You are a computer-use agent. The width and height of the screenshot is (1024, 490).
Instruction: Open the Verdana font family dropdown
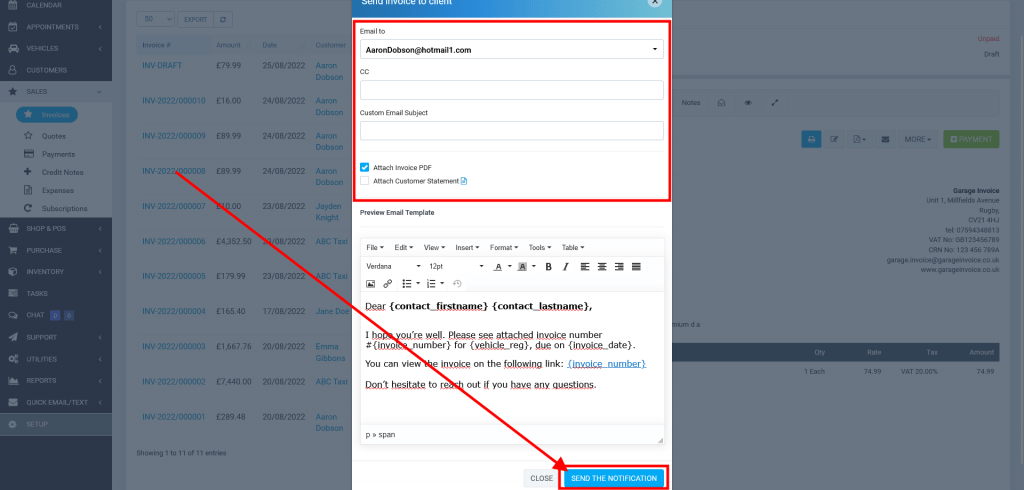pos(393,267)
